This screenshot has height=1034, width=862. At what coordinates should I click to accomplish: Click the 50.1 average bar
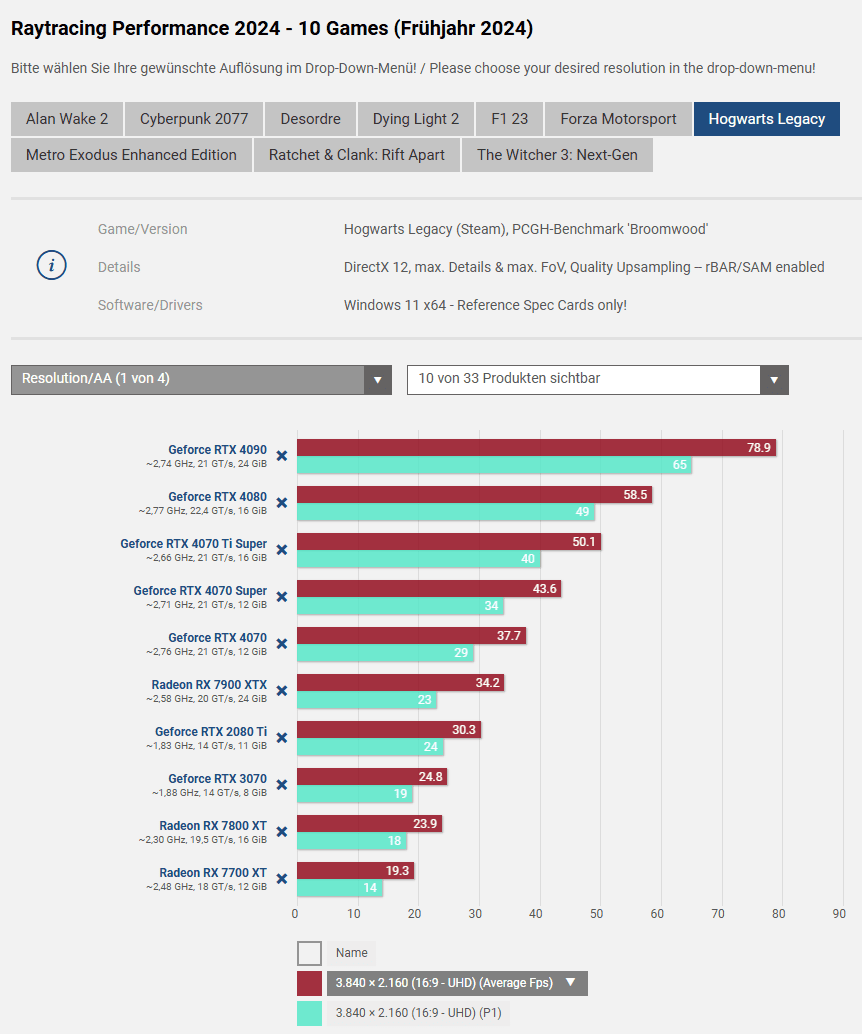coord(449,541)
